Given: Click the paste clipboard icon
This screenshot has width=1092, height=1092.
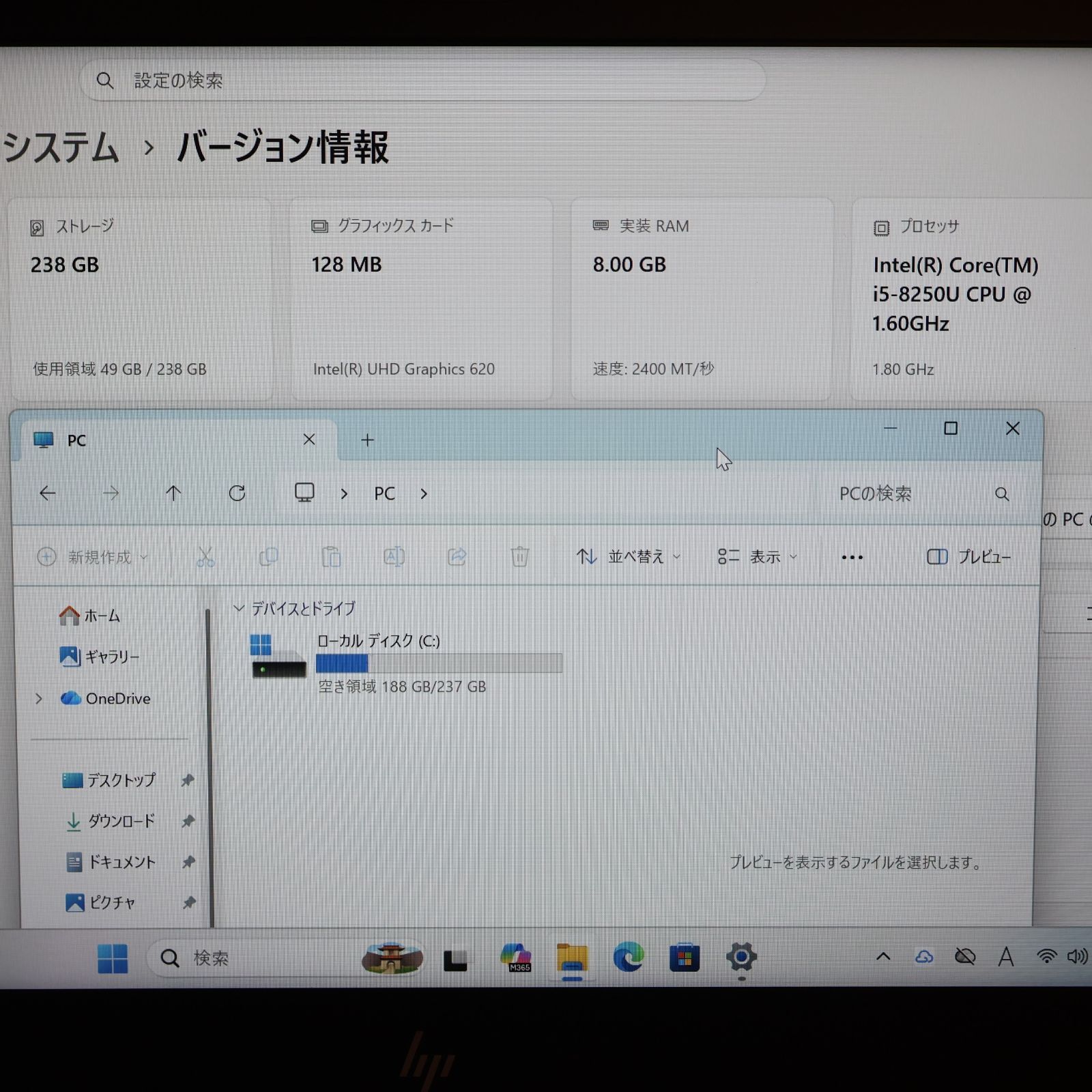Looking at the screenshot, I should (x=331, y=557).
